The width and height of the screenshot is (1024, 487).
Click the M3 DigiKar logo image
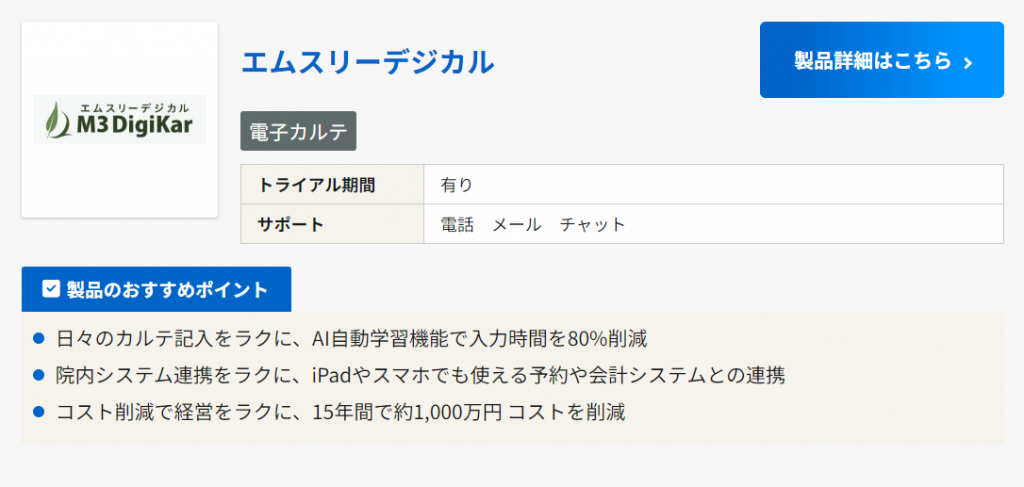[x=120, y=120]
